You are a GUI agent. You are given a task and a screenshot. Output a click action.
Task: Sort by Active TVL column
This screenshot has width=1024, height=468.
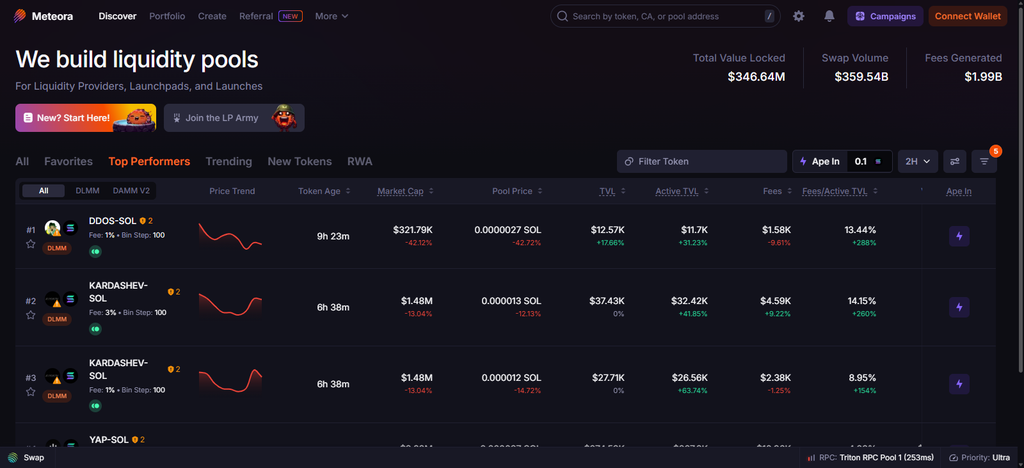pyautogui.click(x=682, y=191)
